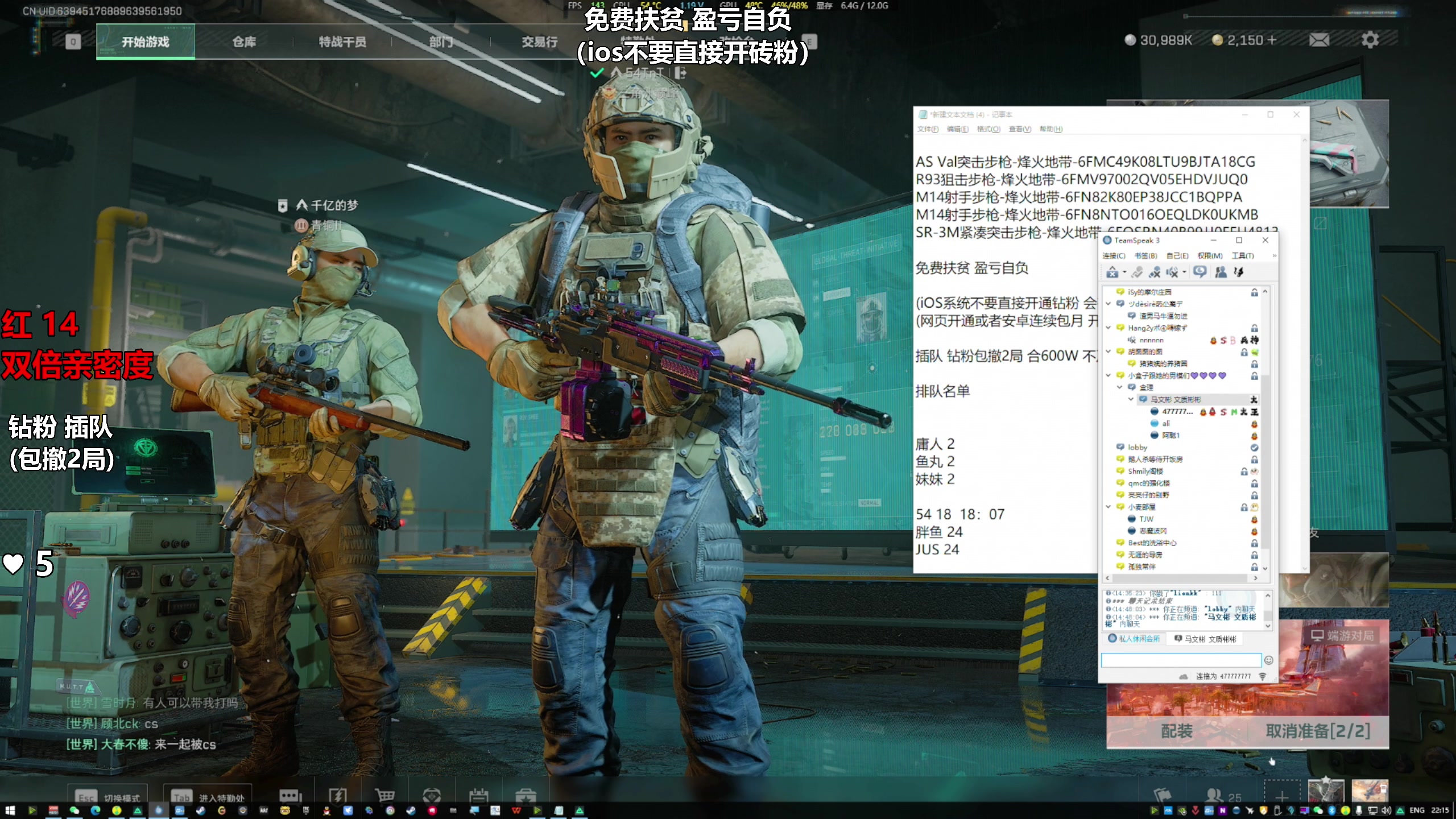
Task: Open the game chat speech-bubble icon
Action: 290,796
